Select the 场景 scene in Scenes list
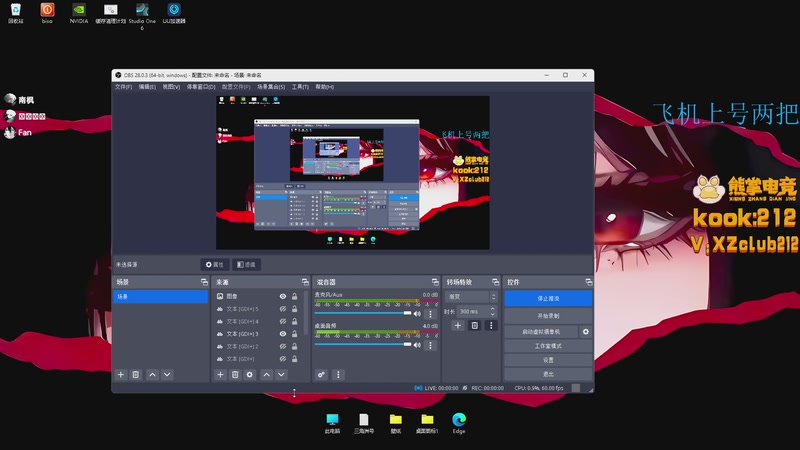Screen dimensions: 800x450 161,296
